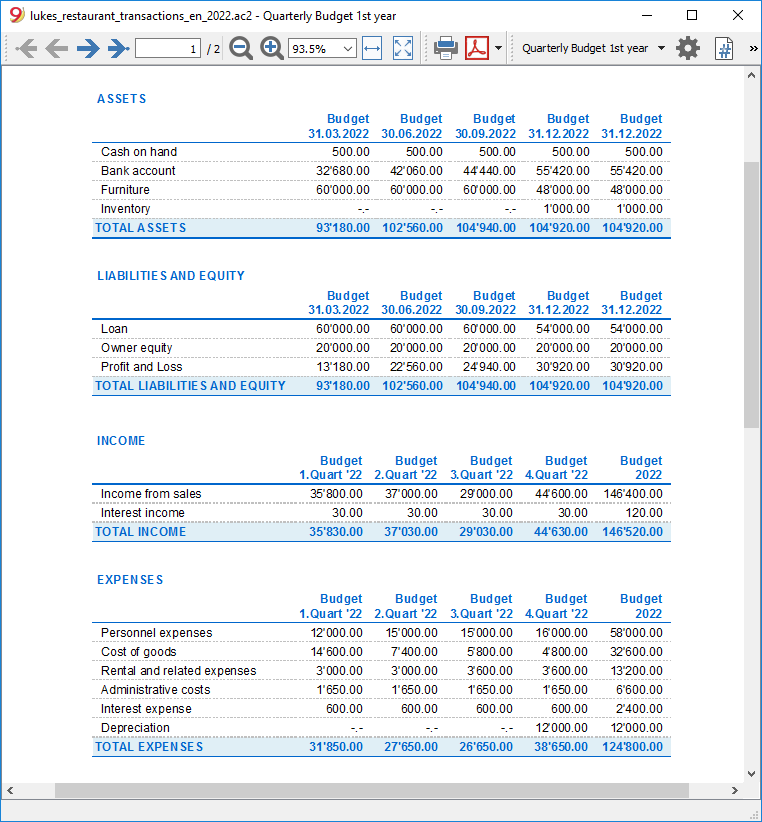Click the page numbering hash icon
This screenshot has height=822, width=762.
coord(724,49)
